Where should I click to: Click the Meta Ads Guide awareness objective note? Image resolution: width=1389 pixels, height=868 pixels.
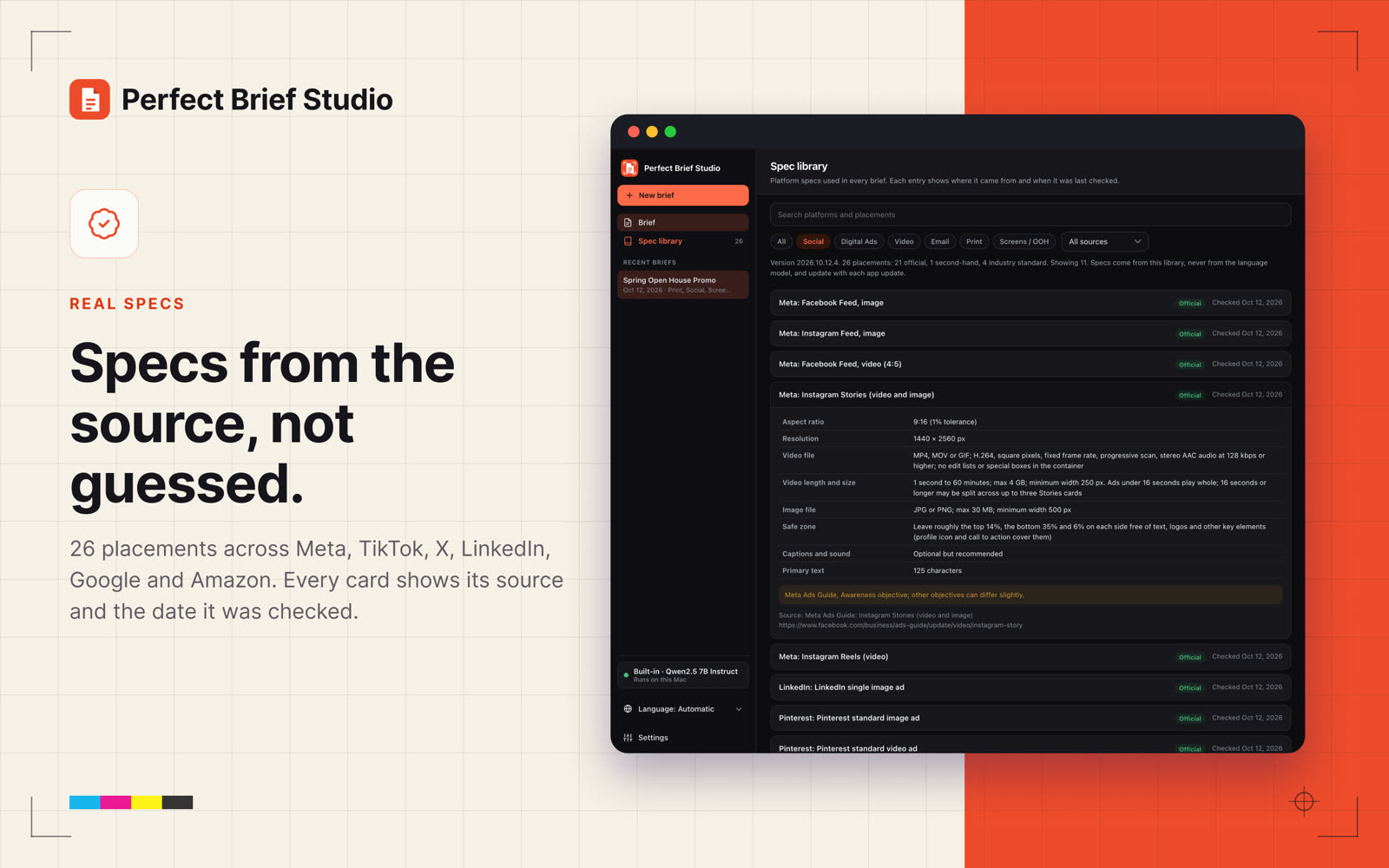1030,595
